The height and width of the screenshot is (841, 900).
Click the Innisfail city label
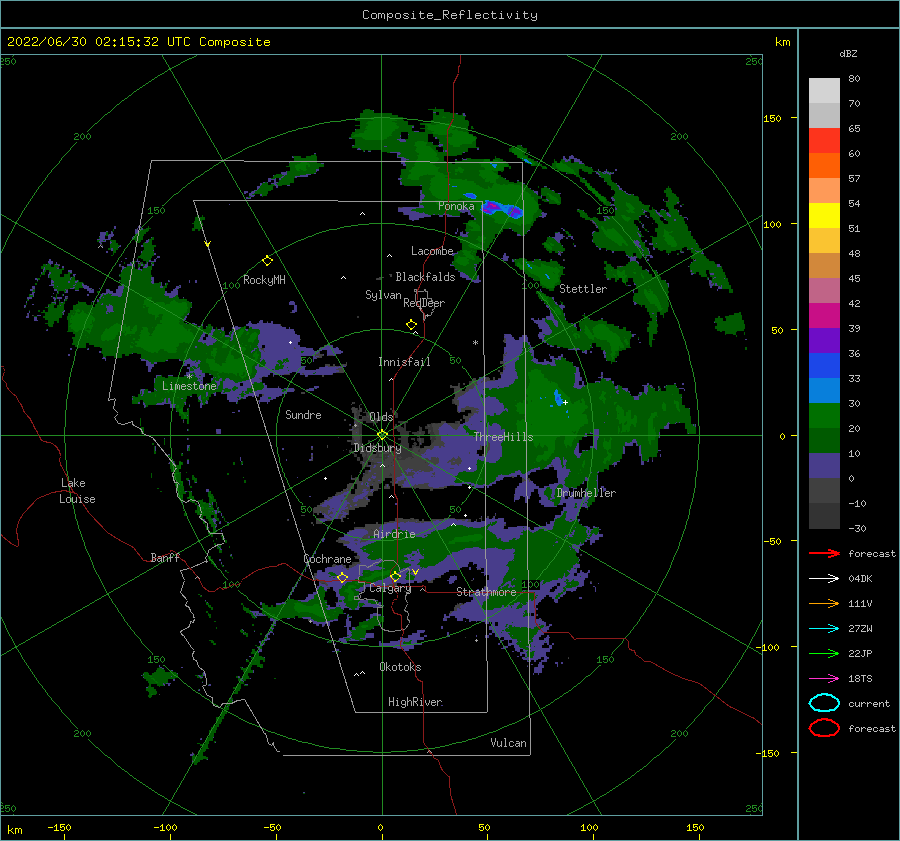coord(404,362)
